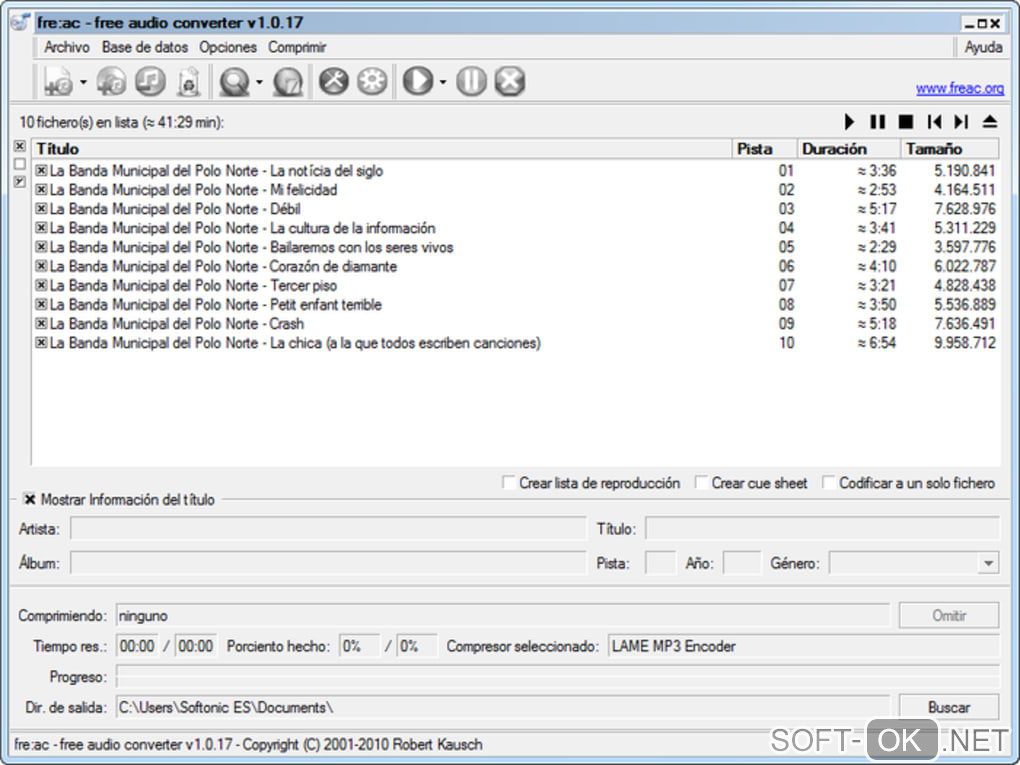
Task: Select row "La chica (a la que todos escriben canciones)"
Action: (515, 343)
